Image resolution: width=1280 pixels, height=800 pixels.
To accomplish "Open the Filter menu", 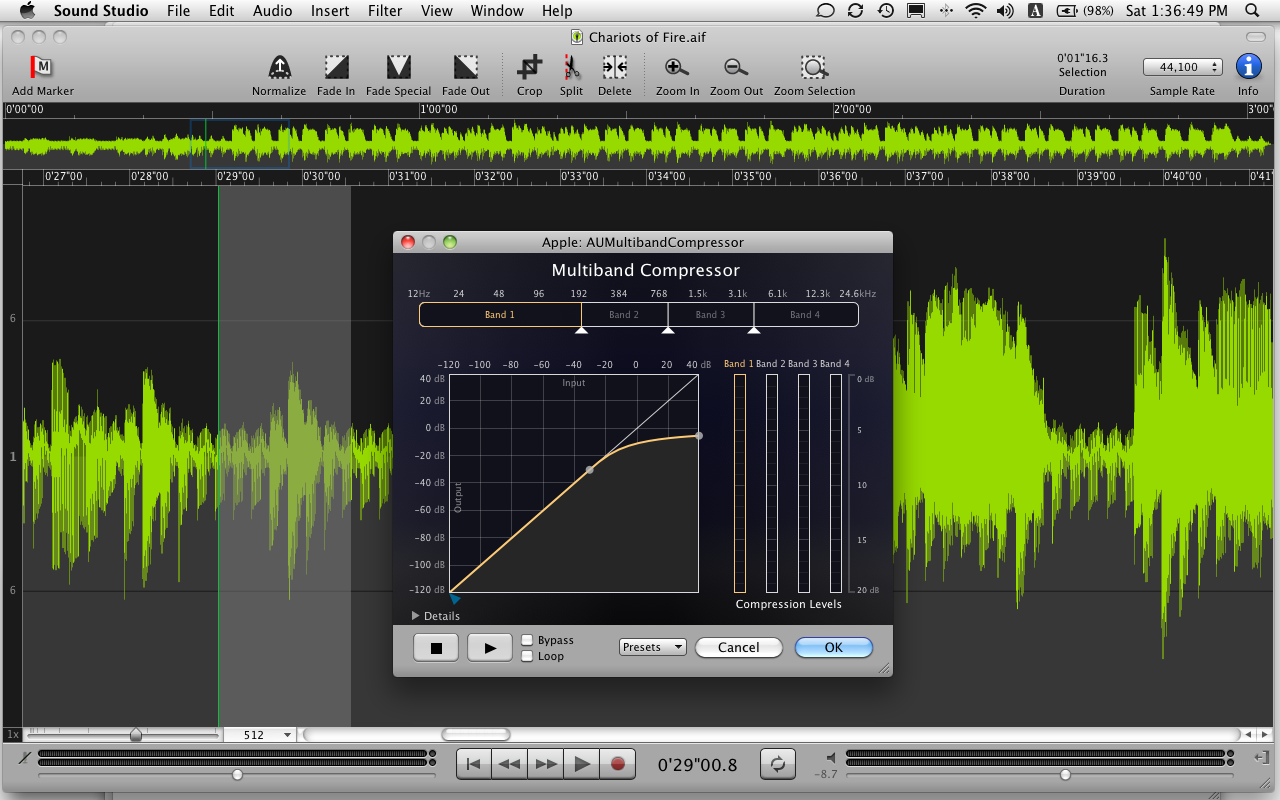I will 385,11.
